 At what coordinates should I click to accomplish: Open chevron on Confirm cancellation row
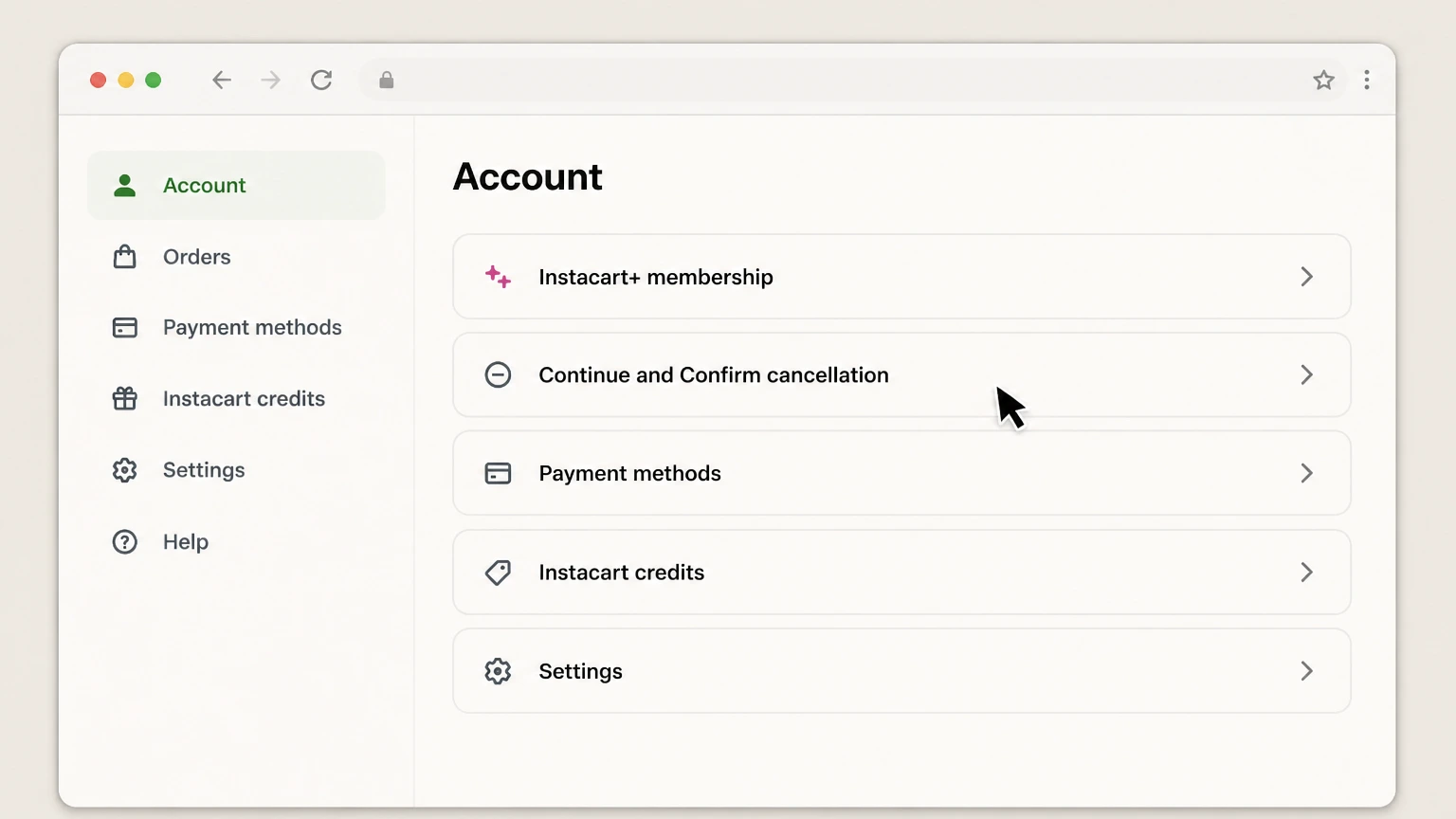pyautogui.click(x=1306, y=374)
